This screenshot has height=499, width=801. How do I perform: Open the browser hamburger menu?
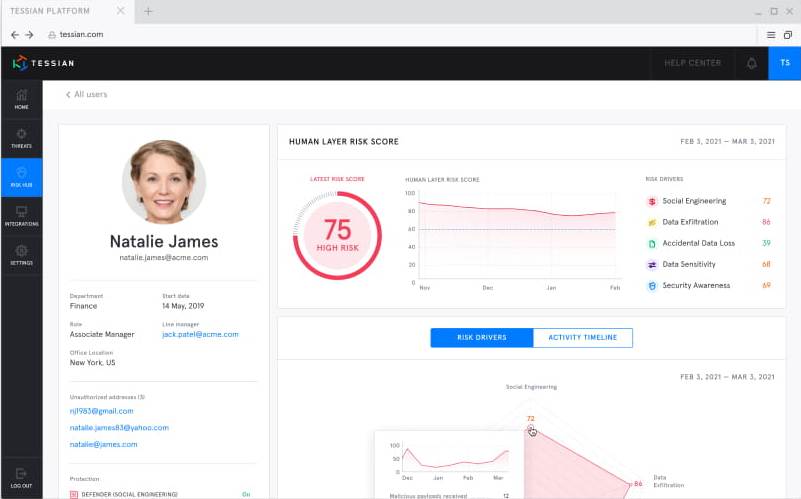pyautogui.click(x=771, y=34)
